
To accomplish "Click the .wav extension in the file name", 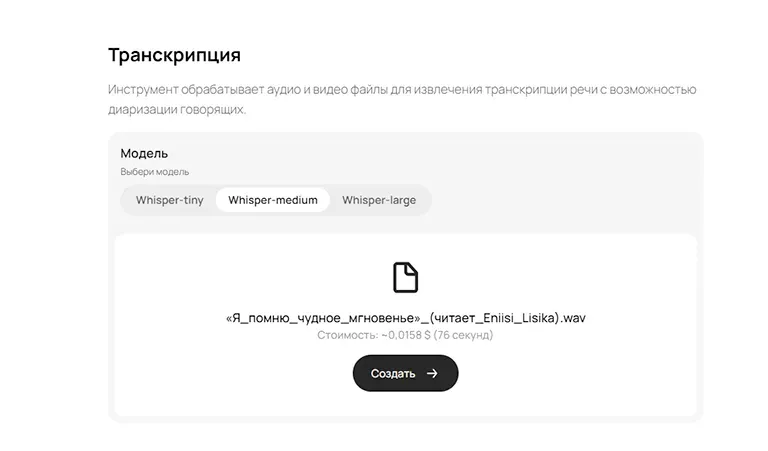I will (x=573, y=318).
